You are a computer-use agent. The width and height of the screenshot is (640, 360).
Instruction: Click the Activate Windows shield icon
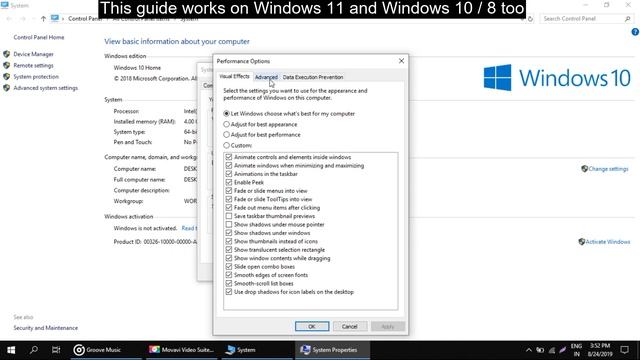(x=582, y=242)
